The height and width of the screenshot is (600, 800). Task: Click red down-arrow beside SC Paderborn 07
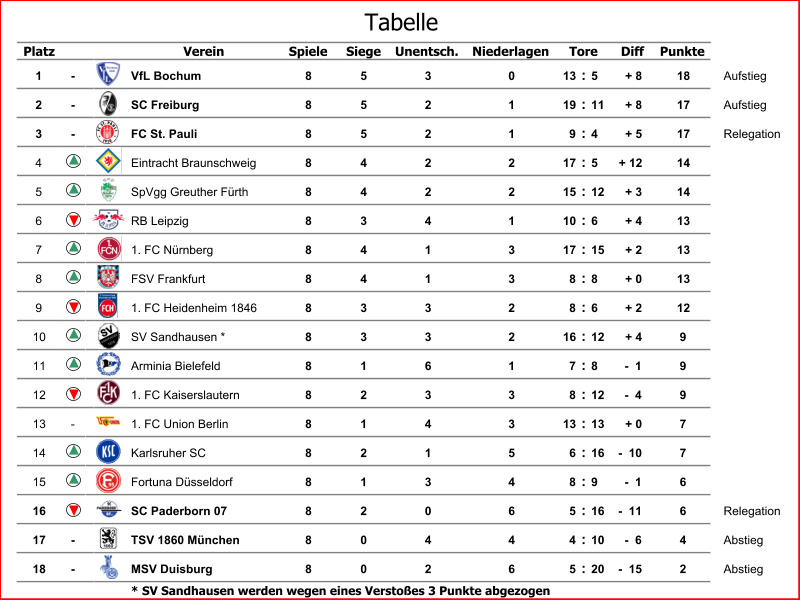coord(73,510)
